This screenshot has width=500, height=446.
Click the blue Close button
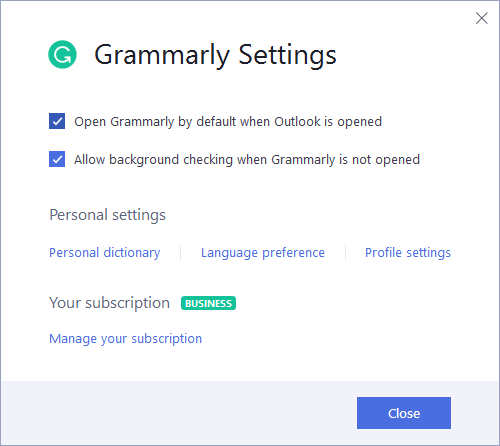point(404,413)
